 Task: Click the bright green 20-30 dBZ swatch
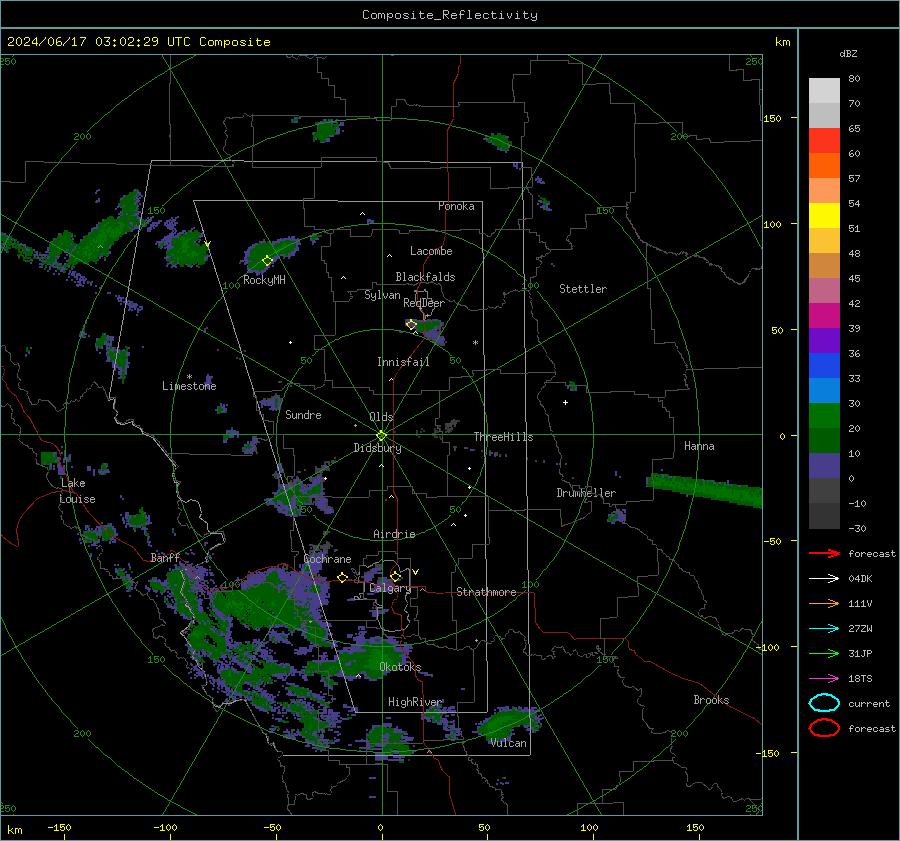[x=824, y=416]
